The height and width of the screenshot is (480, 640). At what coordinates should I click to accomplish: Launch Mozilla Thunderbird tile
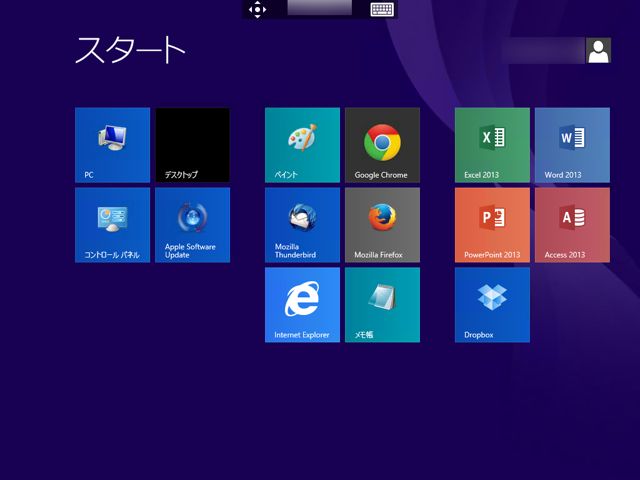[x=302, y=225]
